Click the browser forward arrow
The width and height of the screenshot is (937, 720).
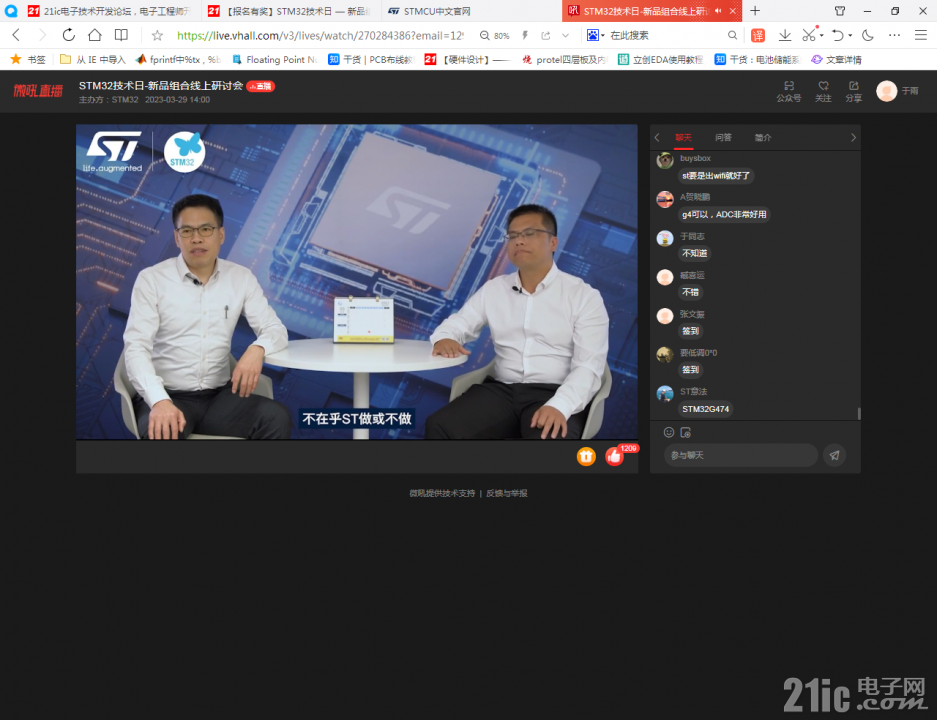(42, 35)
